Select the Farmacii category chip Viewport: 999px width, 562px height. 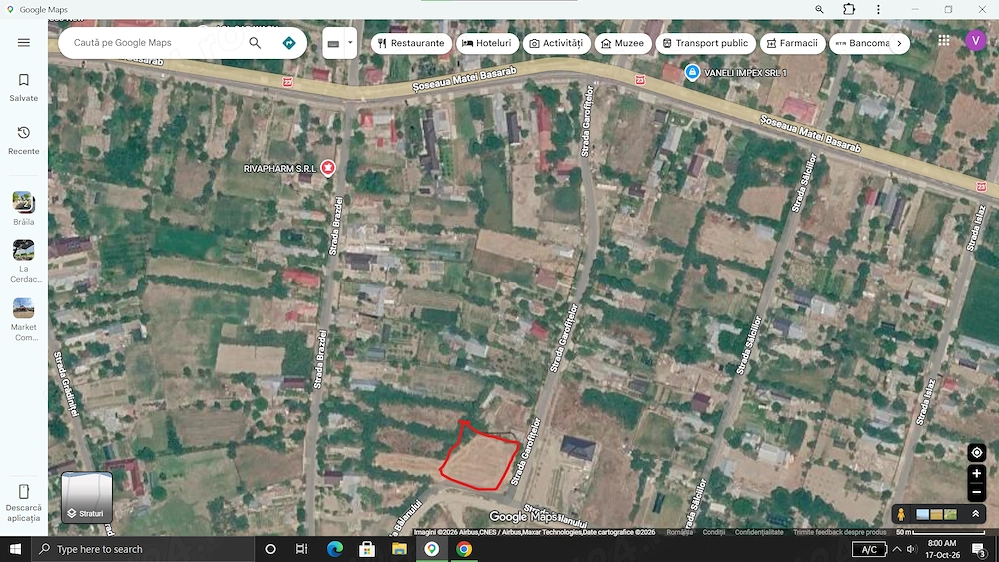[x=792, y=43]
